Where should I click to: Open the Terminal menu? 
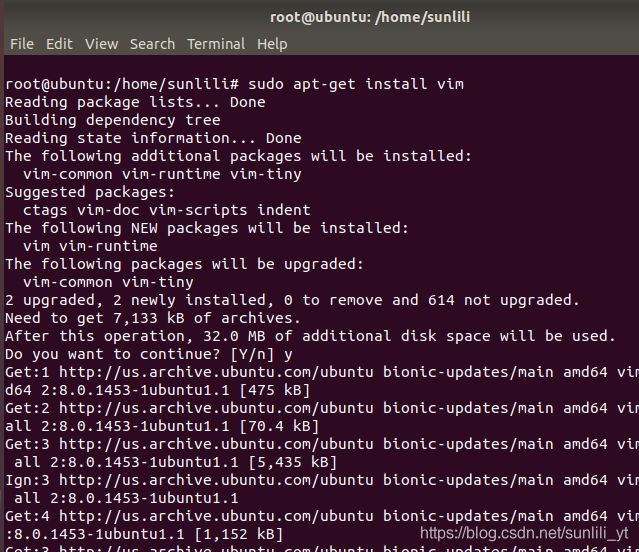(216, 44)
